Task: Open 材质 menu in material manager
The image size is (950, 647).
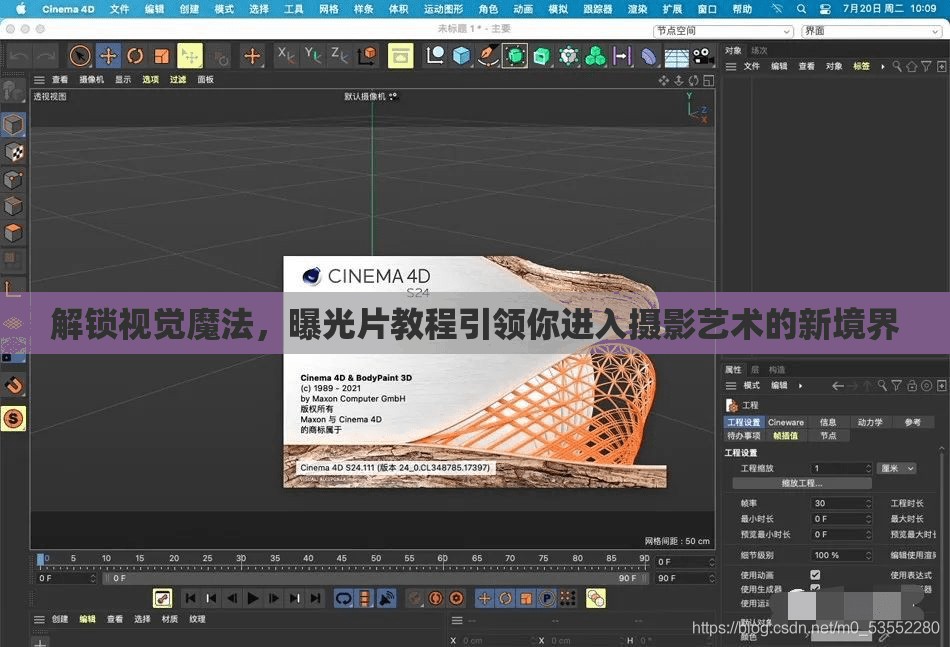Action: (170, 619)
